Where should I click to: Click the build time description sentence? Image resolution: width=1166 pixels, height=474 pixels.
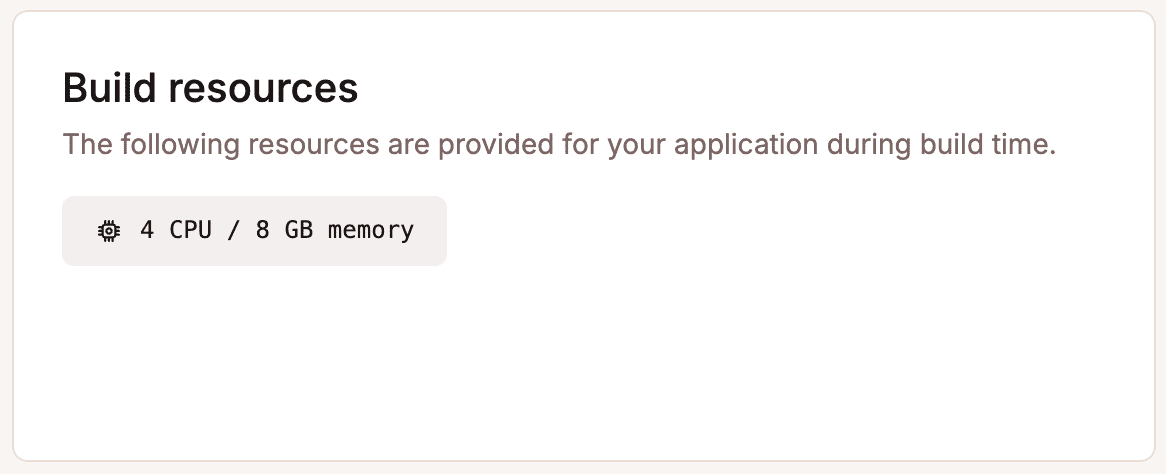tap(559, 144)
